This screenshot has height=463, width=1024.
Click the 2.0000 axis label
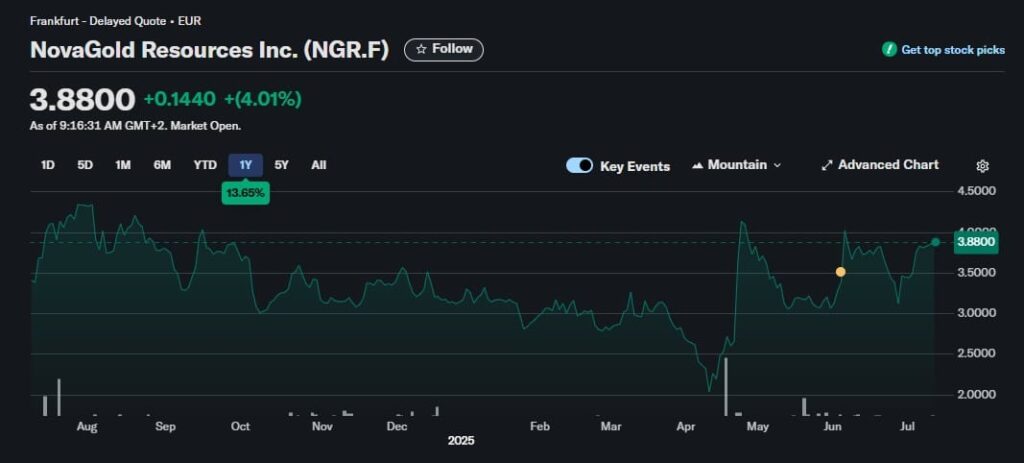975,394
